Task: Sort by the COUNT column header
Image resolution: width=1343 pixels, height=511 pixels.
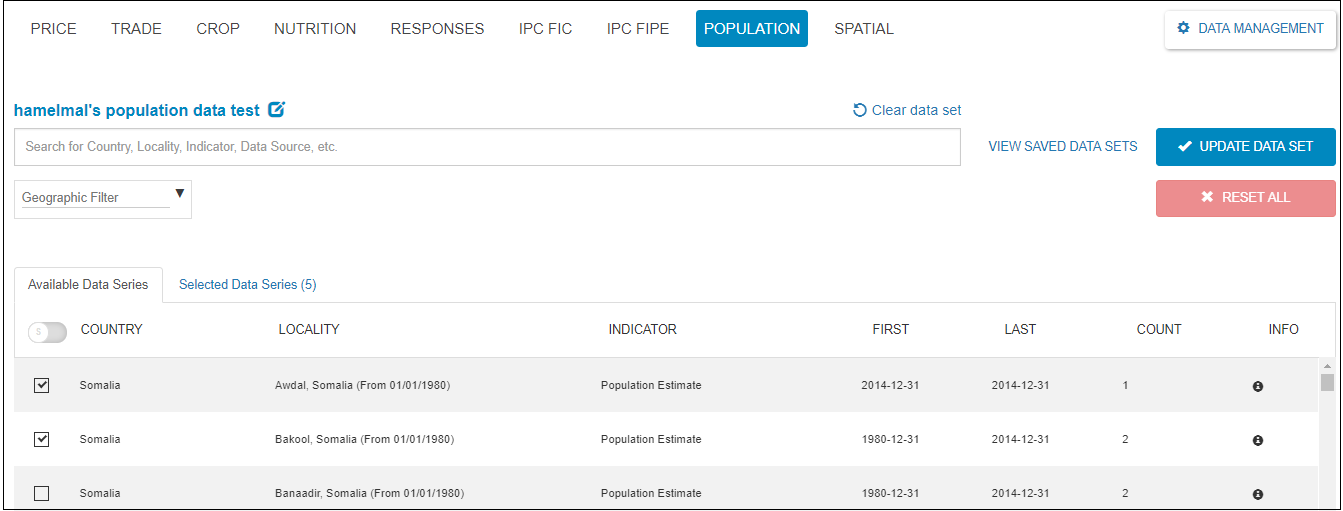Action: [x=1158, y=329]
